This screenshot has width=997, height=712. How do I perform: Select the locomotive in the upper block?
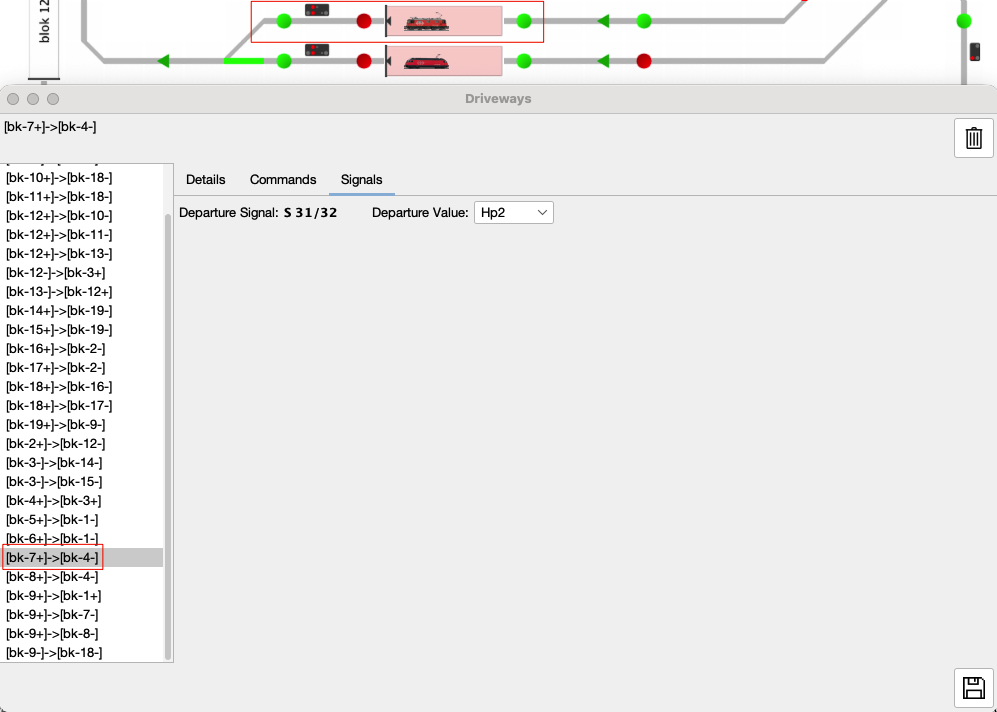coord(426,21)
